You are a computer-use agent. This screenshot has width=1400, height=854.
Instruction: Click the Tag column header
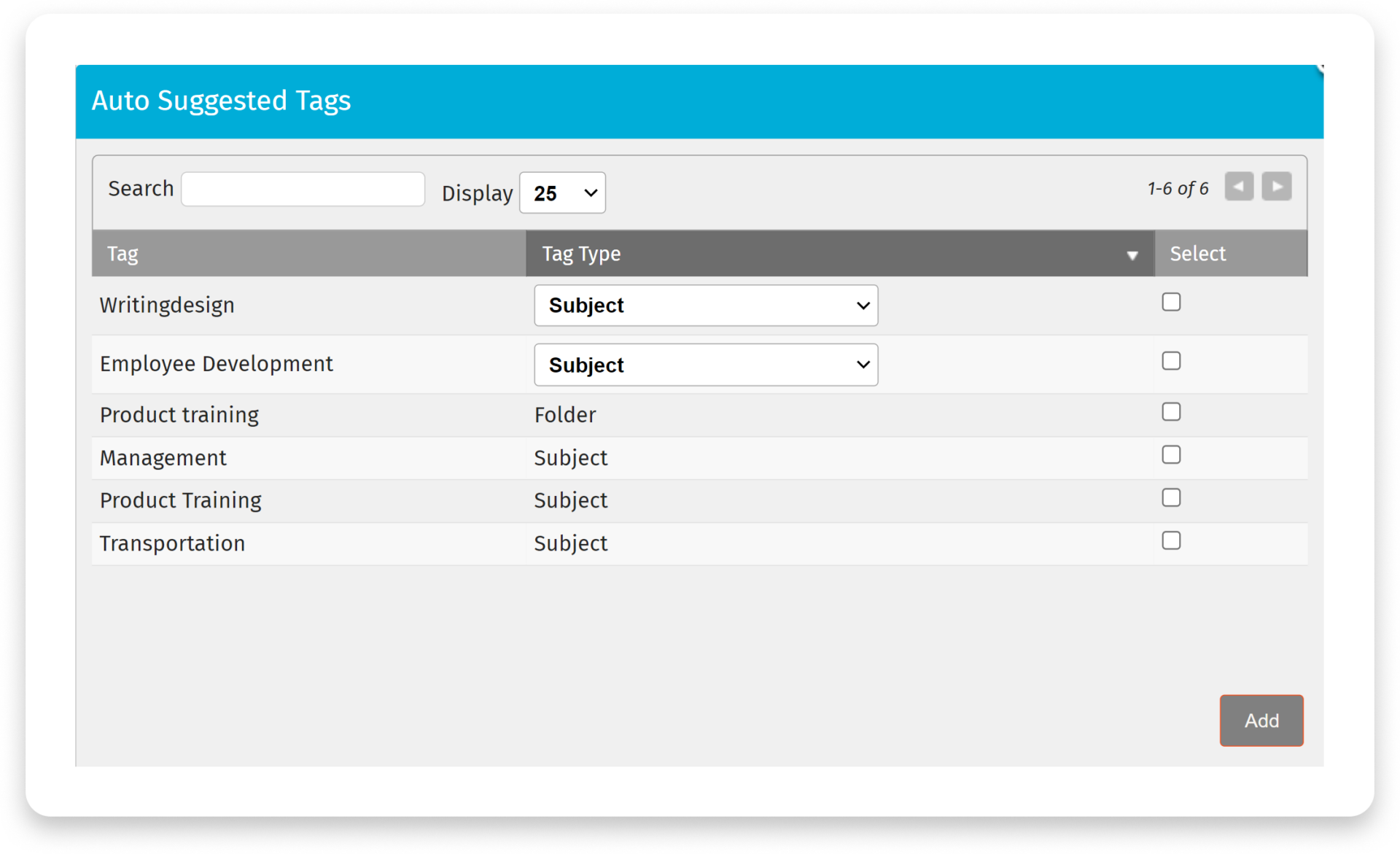tap(308, 254)
